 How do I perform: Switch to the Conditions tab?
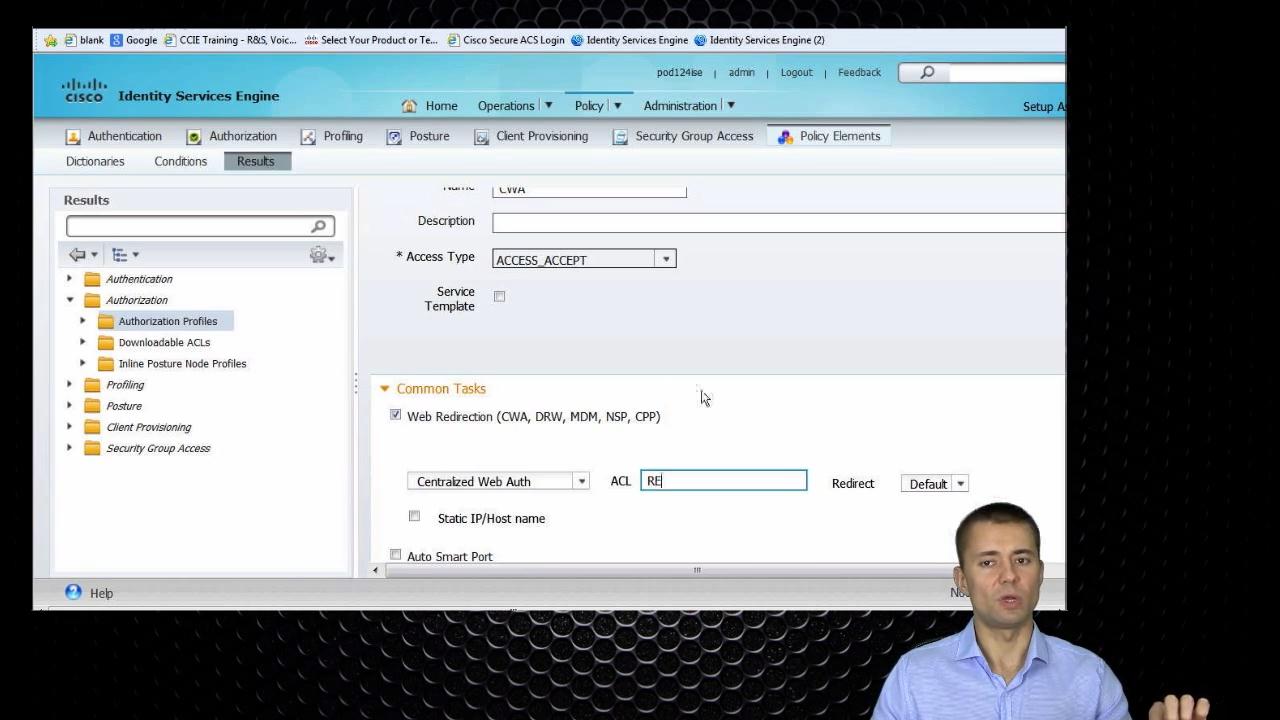tap(180, 161)
